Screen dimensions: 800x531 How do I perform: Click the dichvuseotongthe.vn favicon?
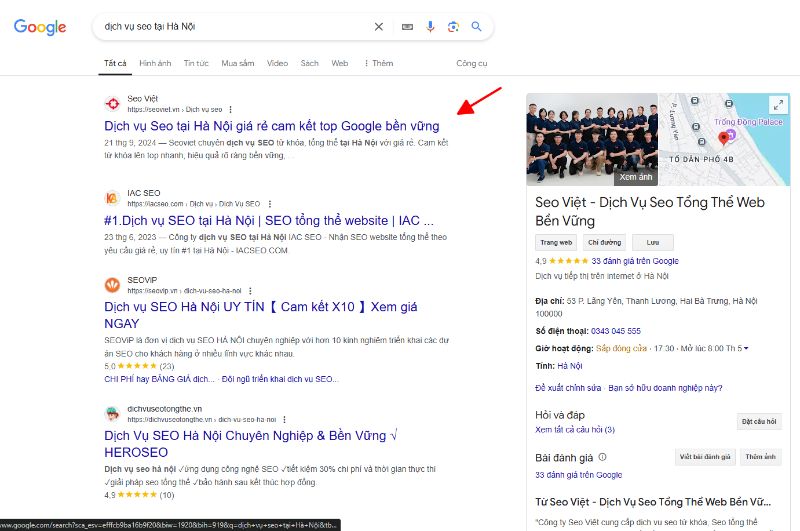tap(112, 414)
